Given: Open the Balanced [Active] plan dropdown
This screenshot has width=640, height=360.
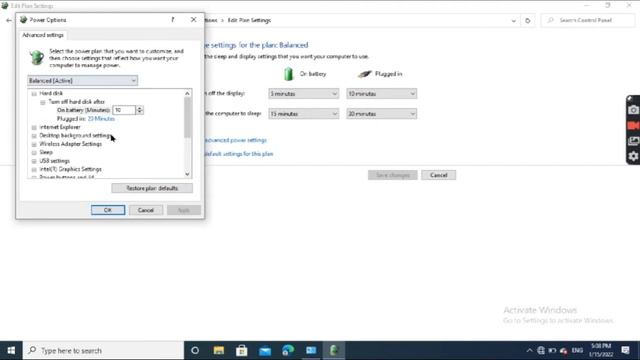Looking at the screenshot, I should pos(82,81).
